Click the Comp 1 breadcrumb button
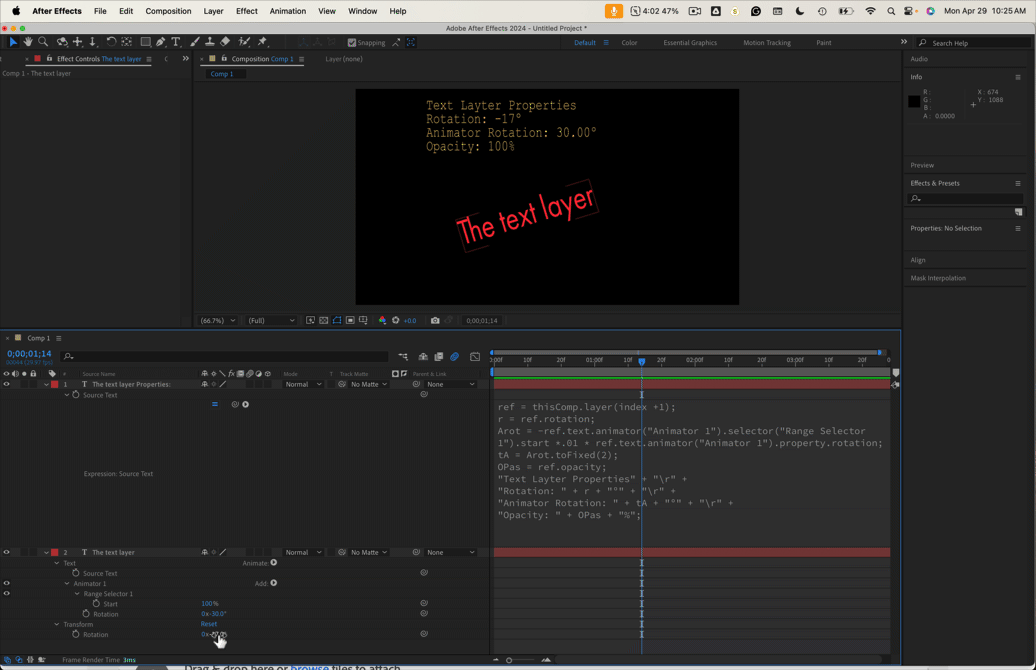Screen dimensions: 1036x670 click(221, 74)
